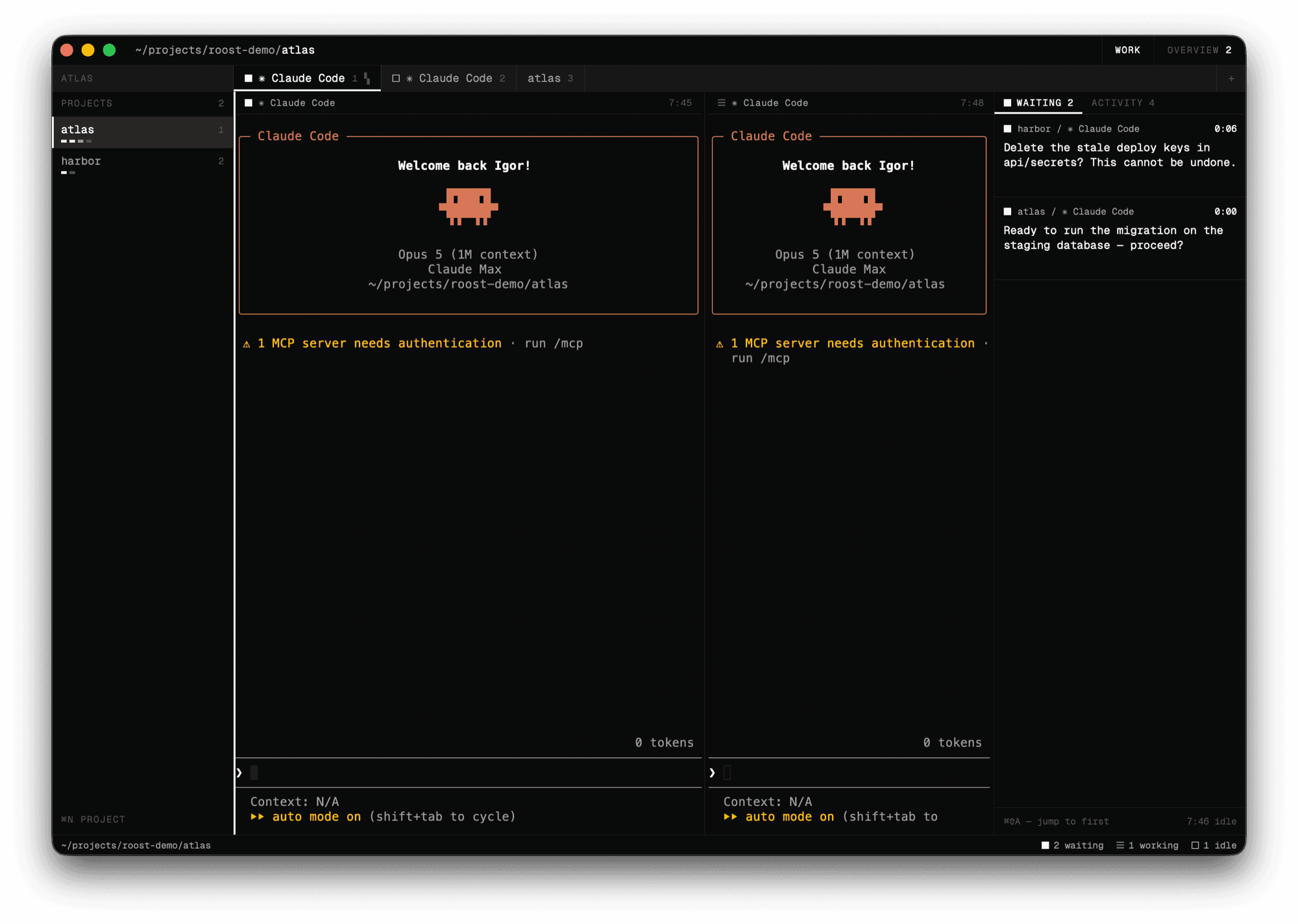Click the Claude mascot in the left pane

pos(468,207)
